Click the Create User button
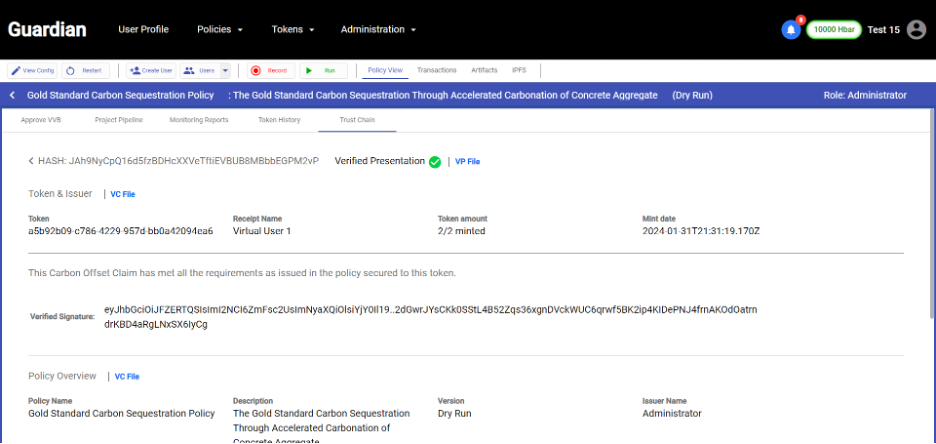 pos(151,71)
